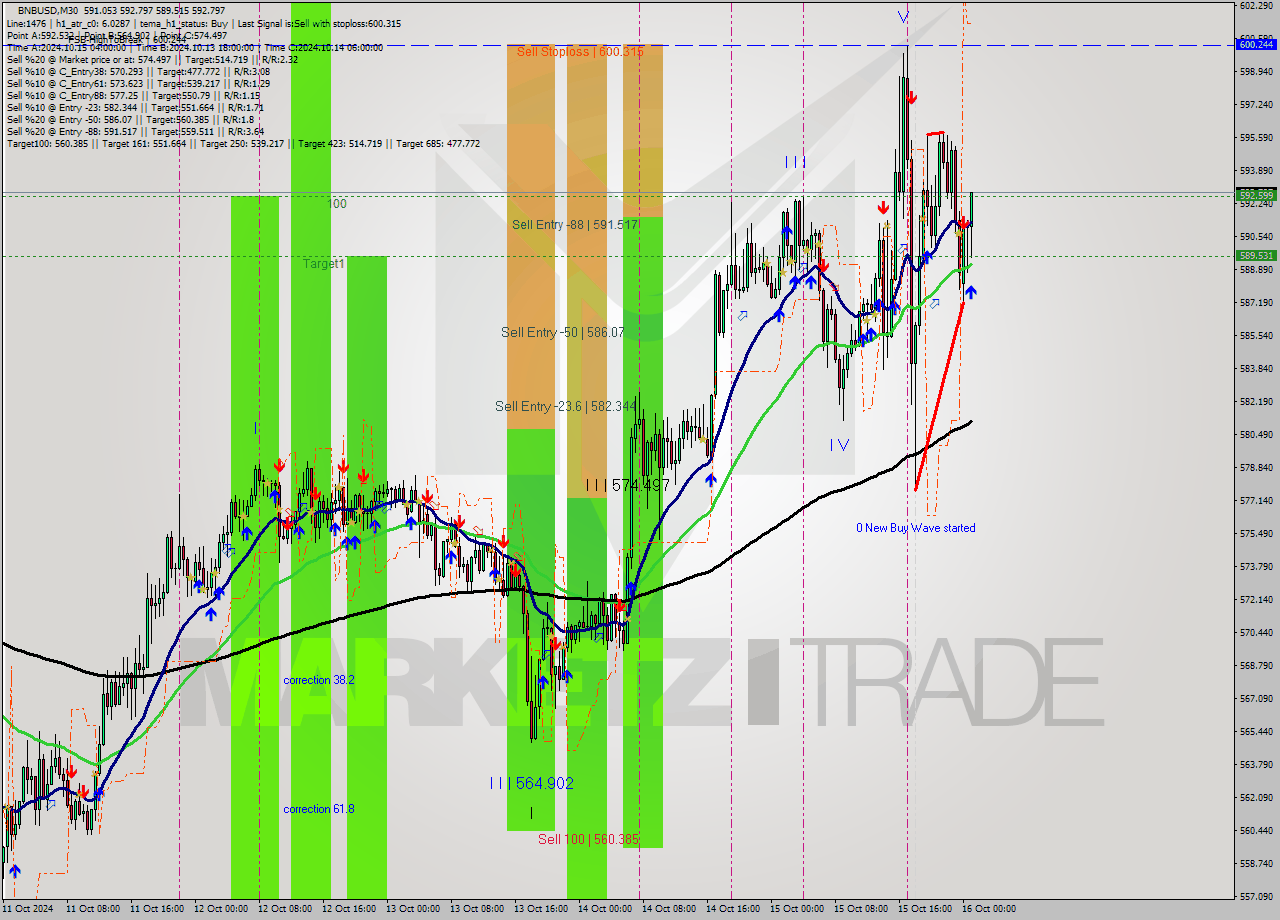
Task: Click the 572.140 price axis label
Action: click(x=1256, y=600)
